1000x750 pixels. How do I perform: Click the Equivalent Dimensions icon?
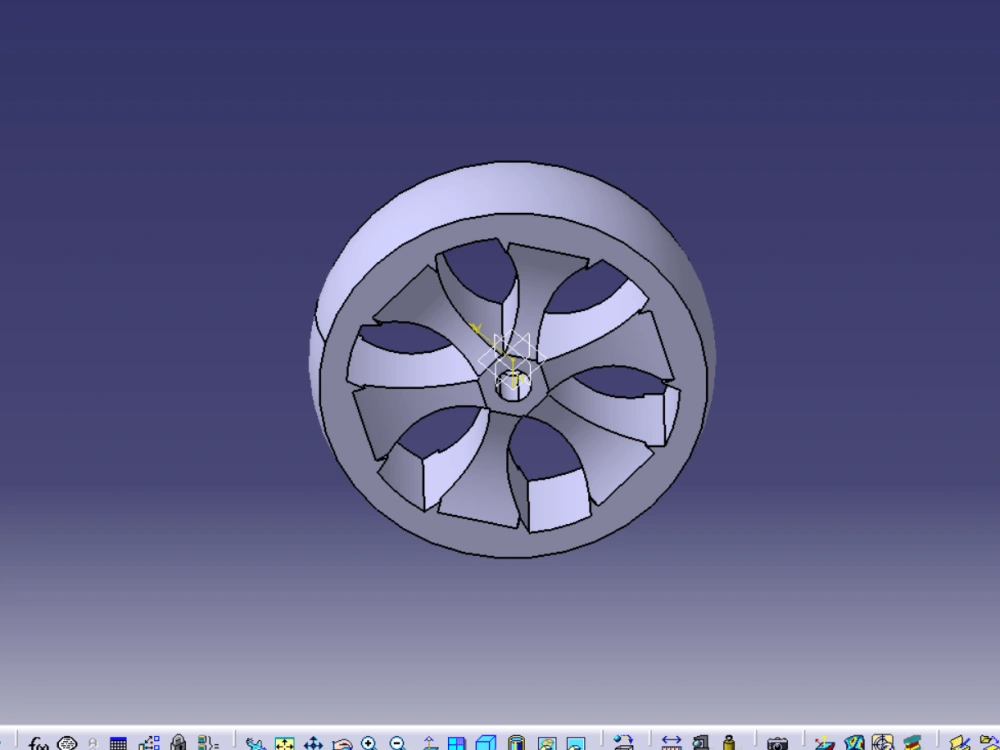coord(208,743)
